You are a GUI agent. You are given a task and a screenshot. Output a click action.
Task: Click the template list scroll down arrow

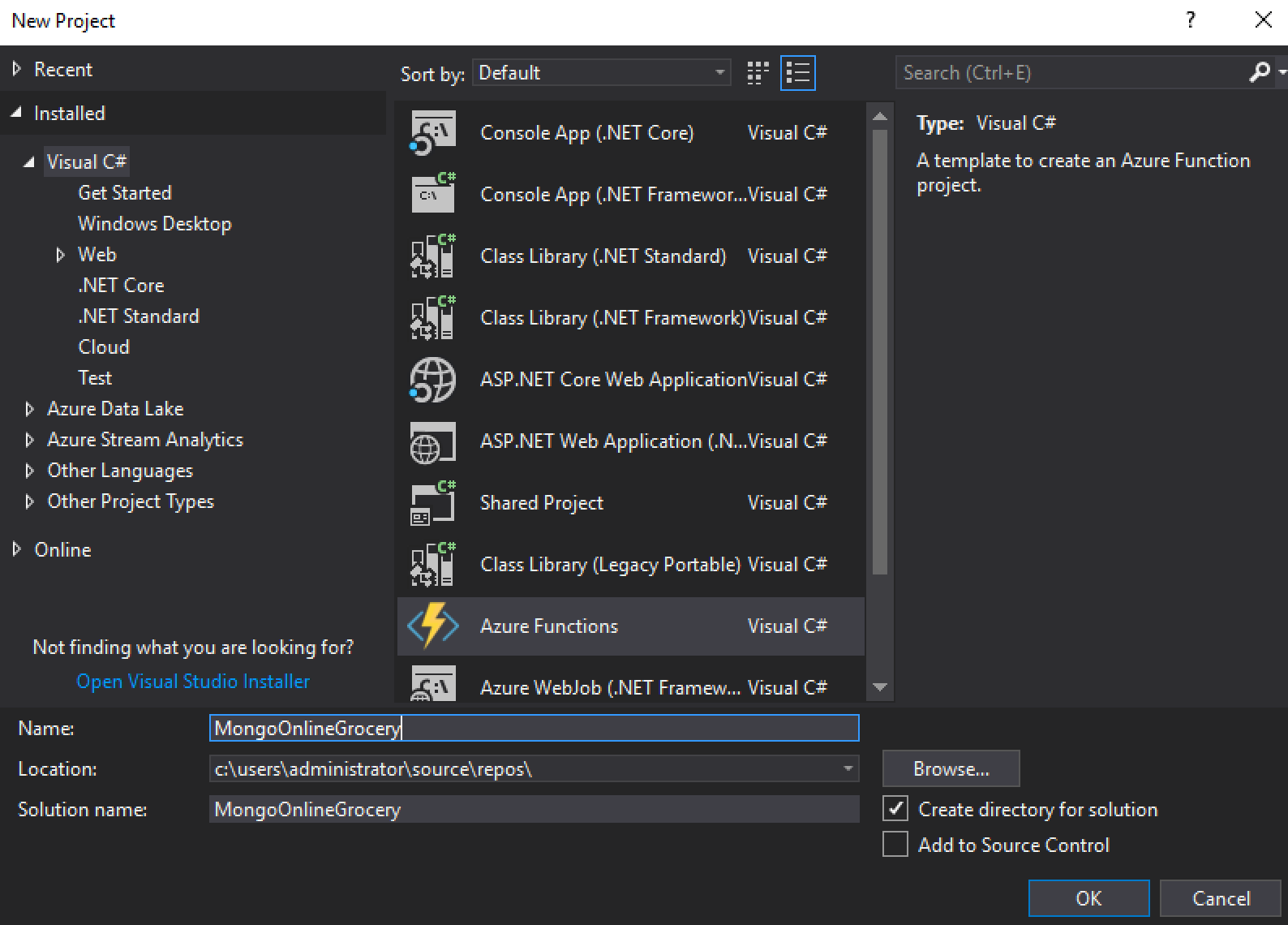click(880, 688)
